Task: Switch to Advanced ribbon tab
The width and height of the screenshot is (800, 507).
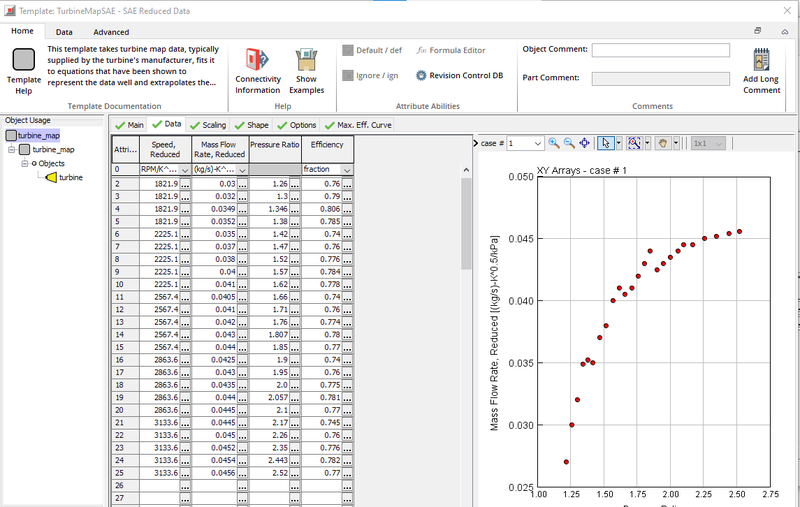Action: tap(111, 32)
